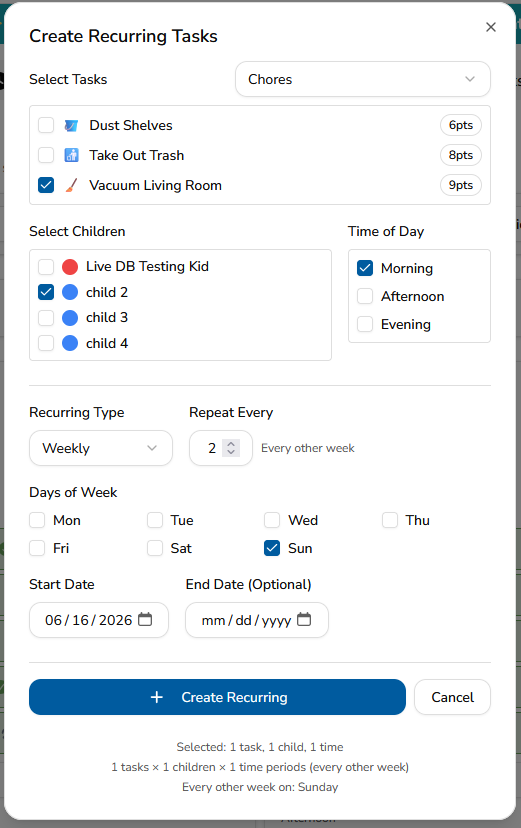The width and height of the screenshot is (521, 828).
Task: Click the Vacuum Living Room task label
Action: [x=155, y=185]
